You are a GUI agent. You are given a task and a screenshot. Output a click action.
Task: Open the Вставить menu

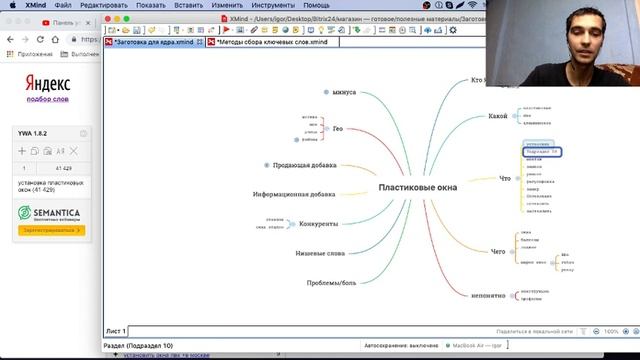tap(188, 5)
